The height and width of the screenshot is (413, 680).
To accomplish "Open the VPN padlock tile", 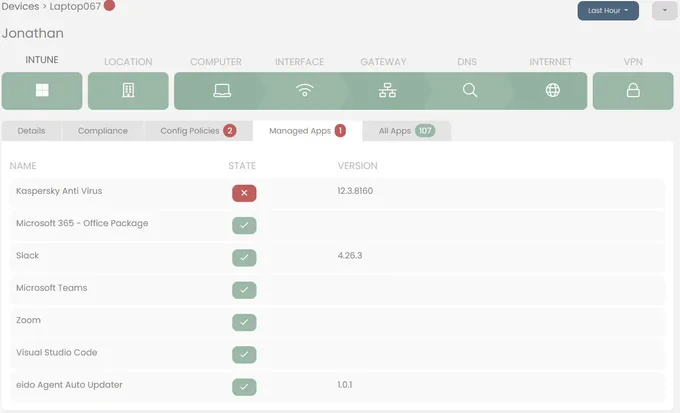I will click(633, 91).
